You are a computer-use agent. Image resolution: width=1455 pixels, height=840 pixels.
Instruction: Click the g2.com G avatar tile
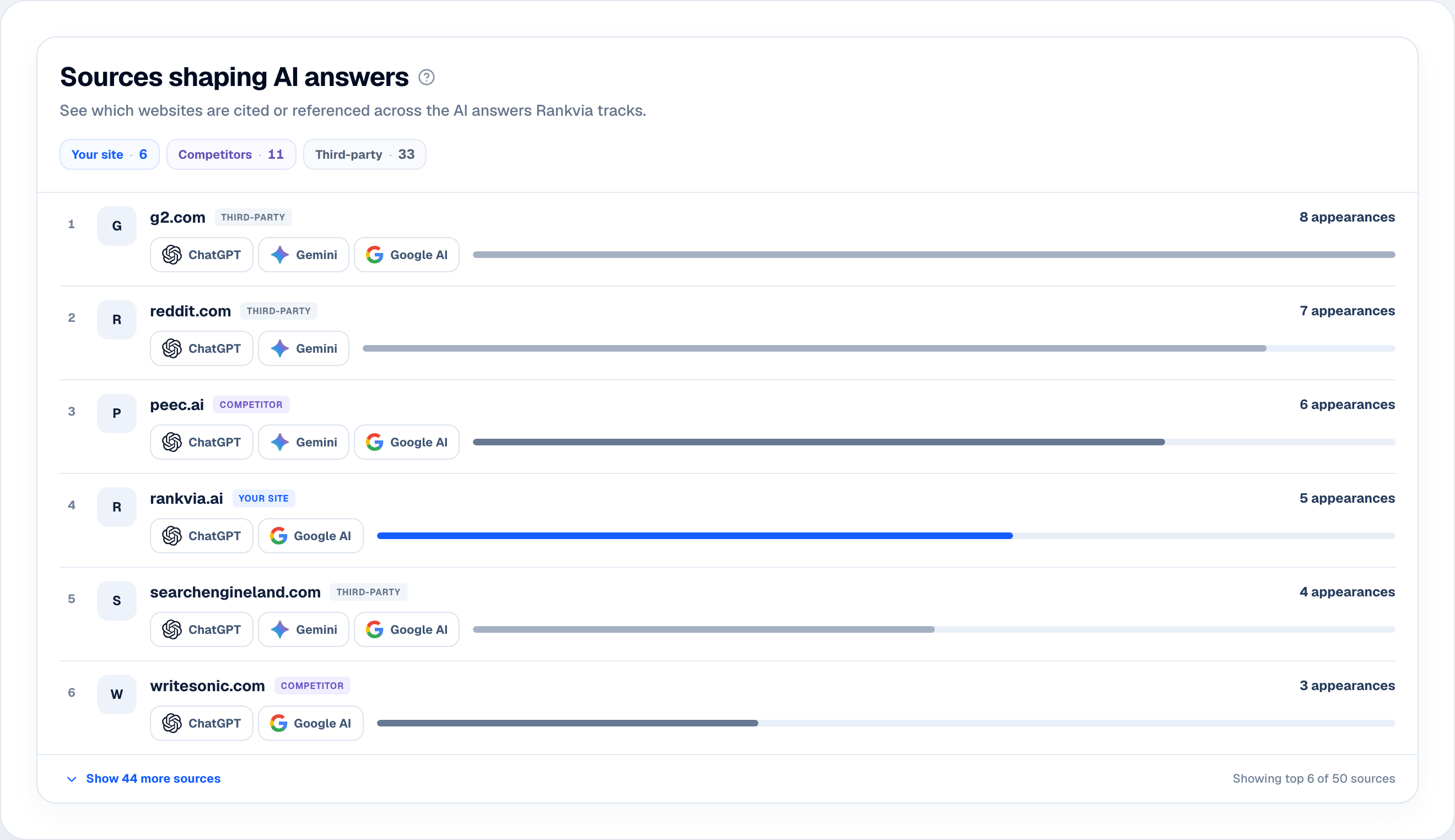click(x=116, y=226)
